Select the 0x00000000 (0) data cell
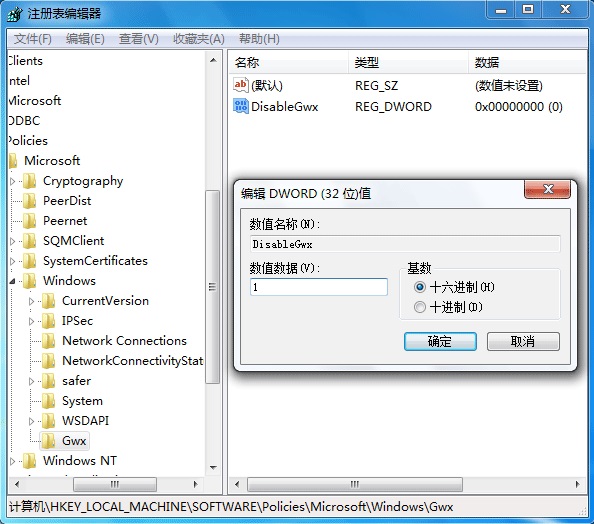594x524 pixels. pos(519,106)
